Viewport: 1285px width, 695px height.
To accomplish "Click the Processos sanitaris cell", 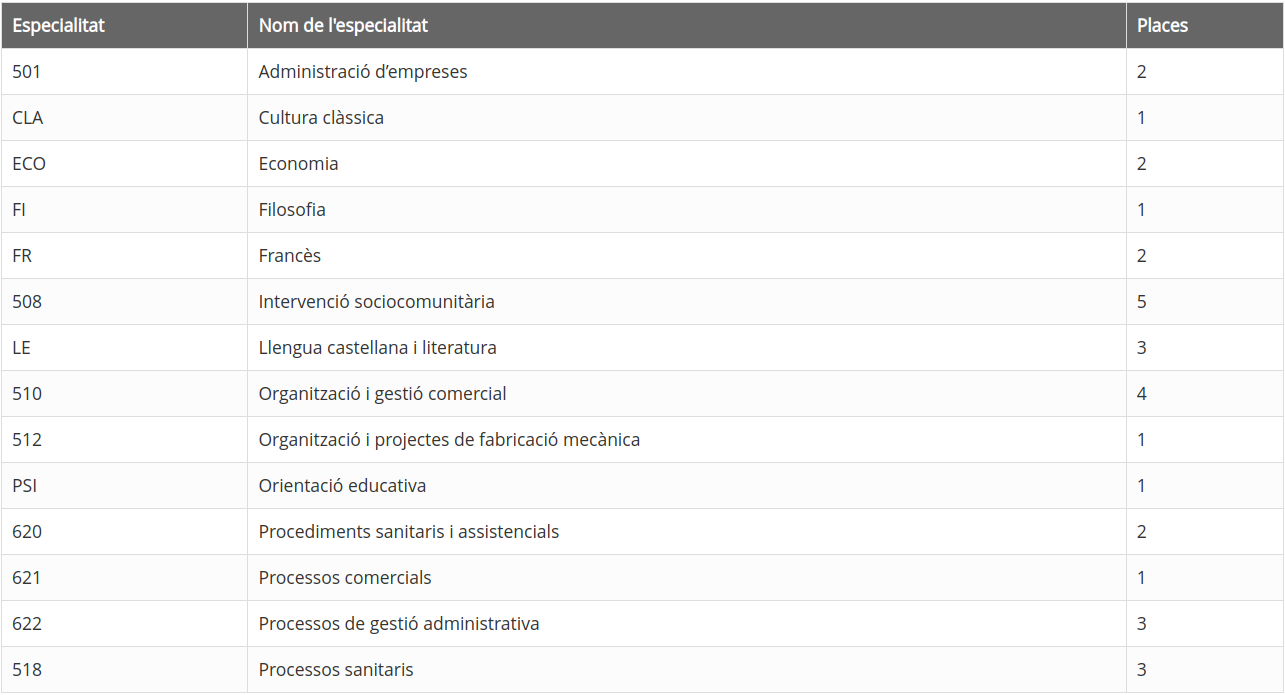I will point(687,670).
